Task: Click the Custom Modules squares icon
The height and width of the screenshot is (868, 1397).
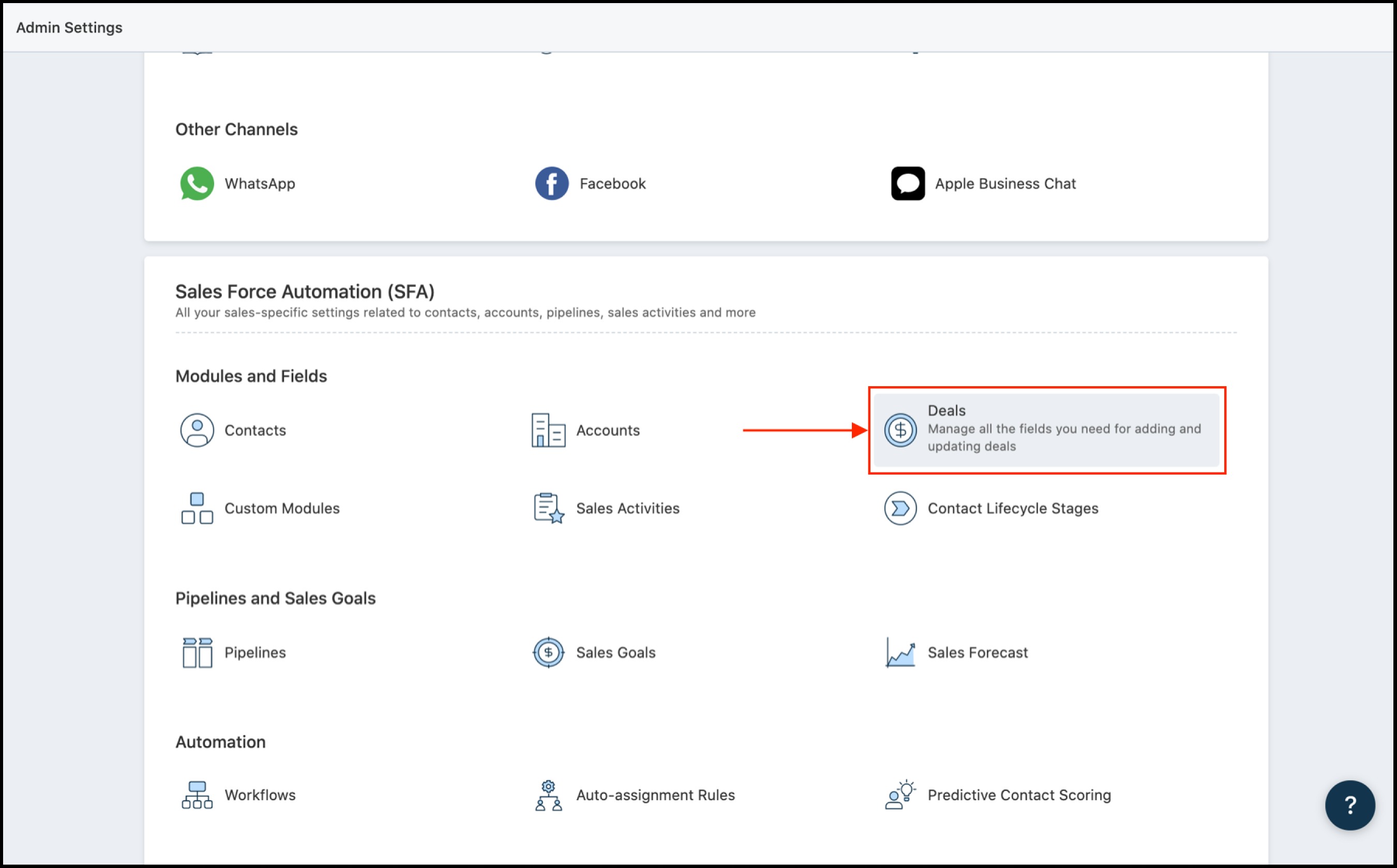Action: pos(197,508)
